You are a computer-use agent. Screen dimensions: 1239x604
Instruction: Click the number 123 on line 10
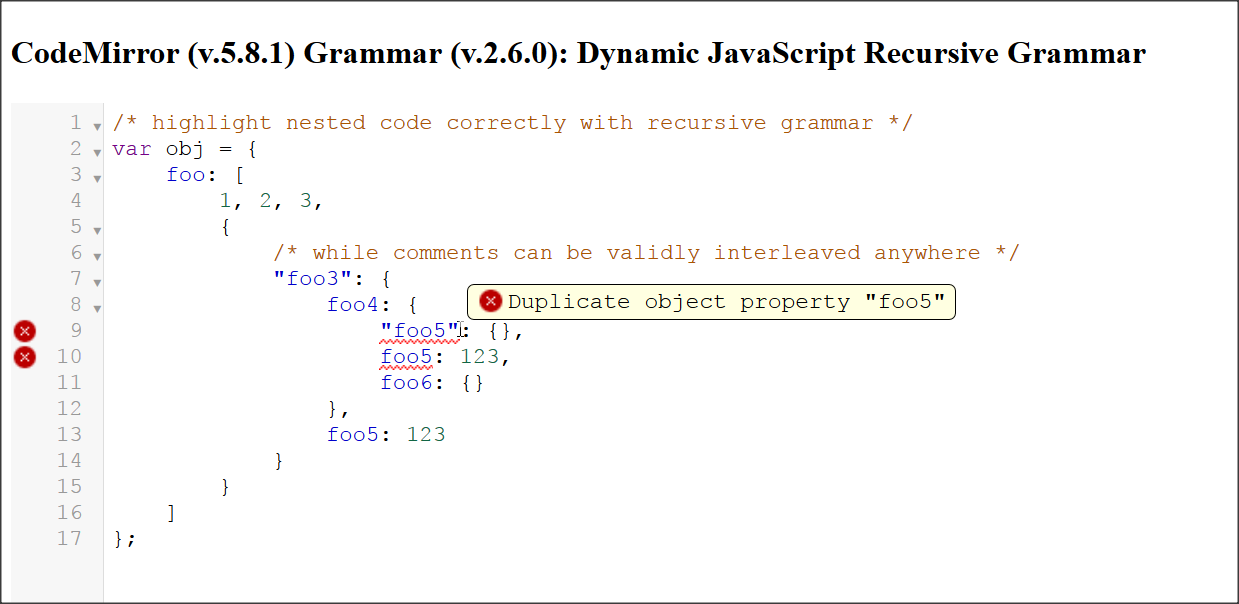480,357
